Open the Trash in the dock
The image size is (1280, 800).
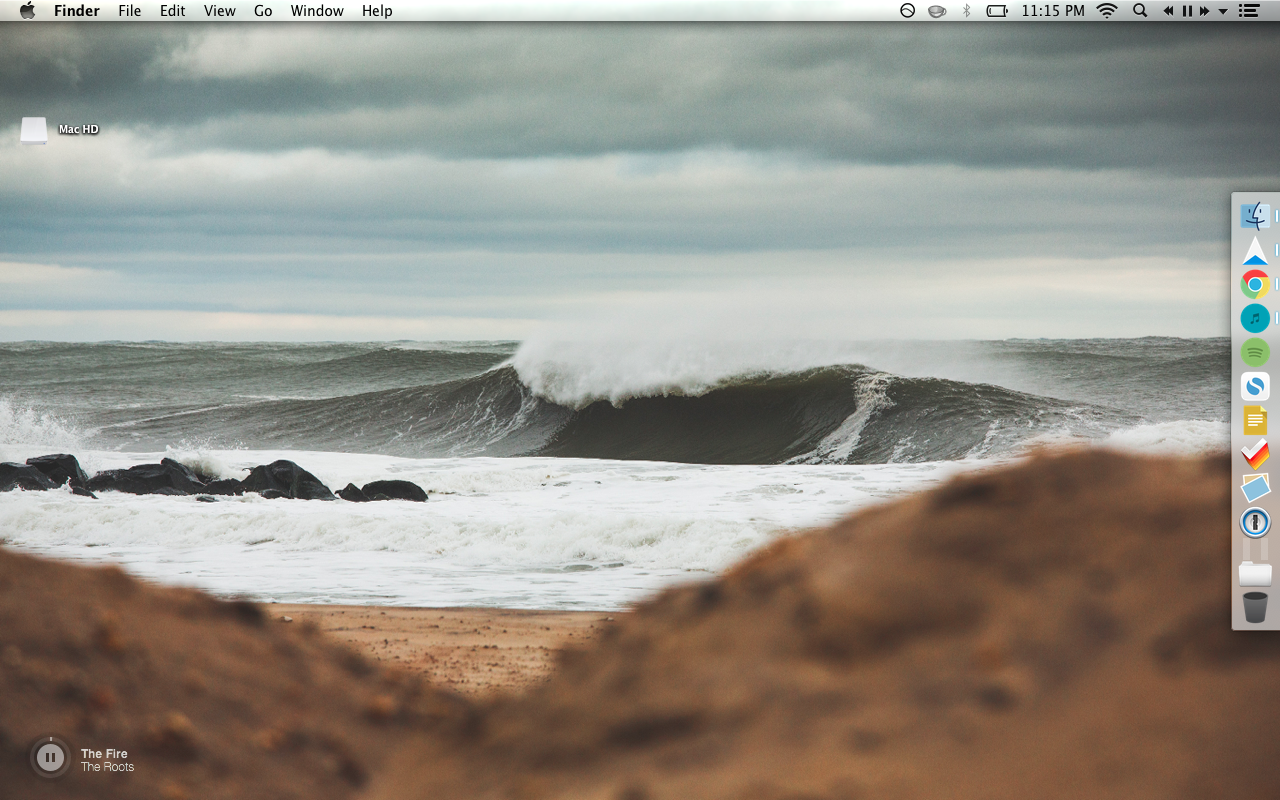(1255, 607)
